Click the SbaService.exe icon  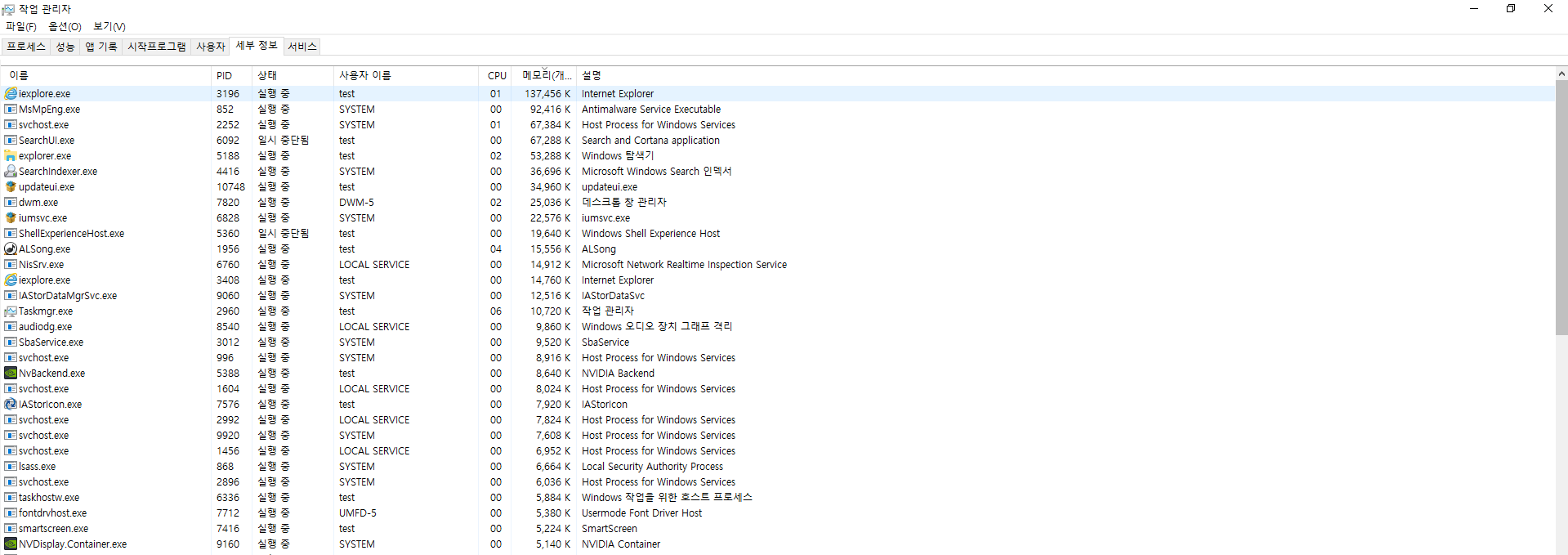(x=11, y=342)
